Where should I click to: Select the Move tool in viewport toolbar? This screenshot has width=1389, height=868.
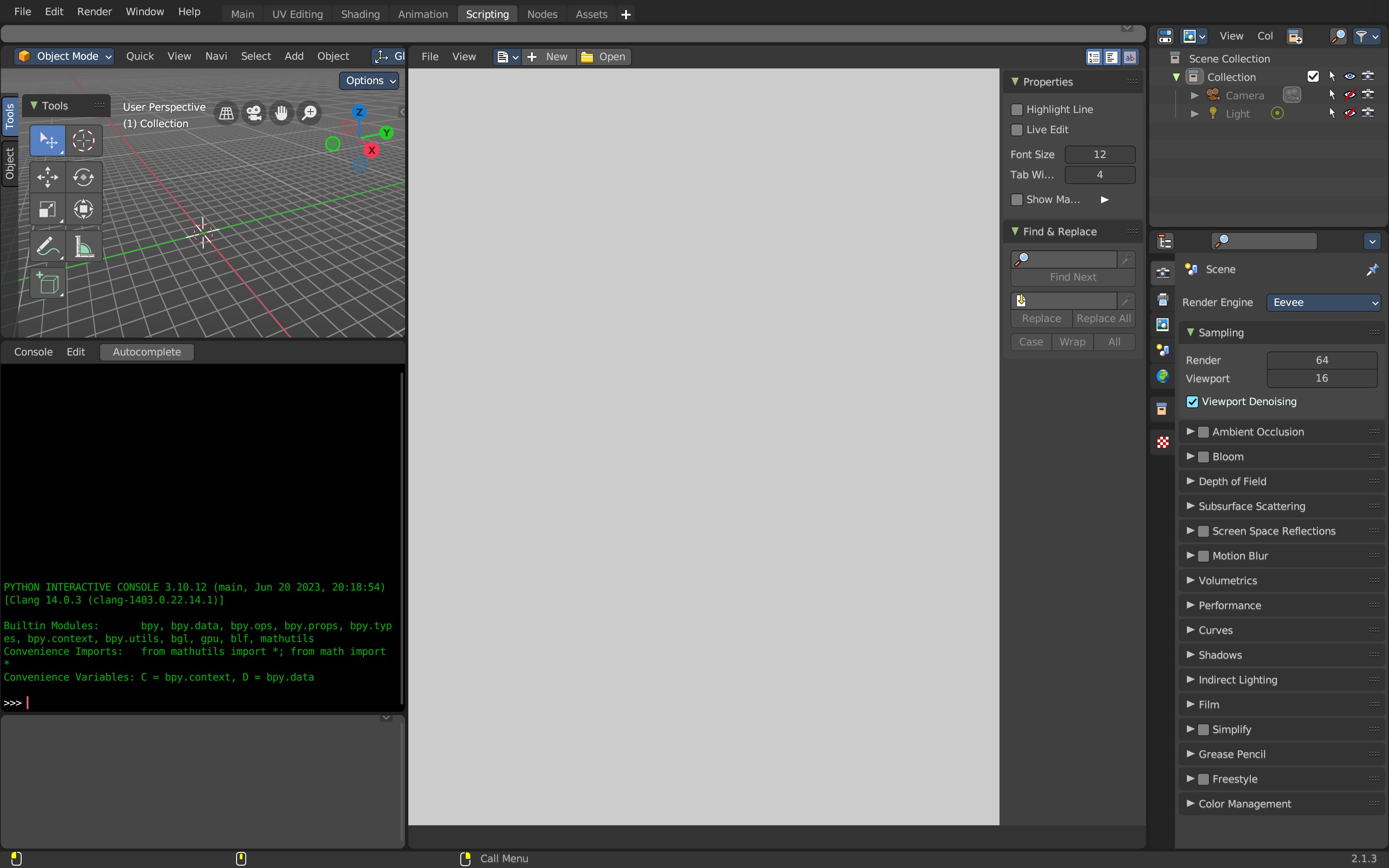(48, 177)
